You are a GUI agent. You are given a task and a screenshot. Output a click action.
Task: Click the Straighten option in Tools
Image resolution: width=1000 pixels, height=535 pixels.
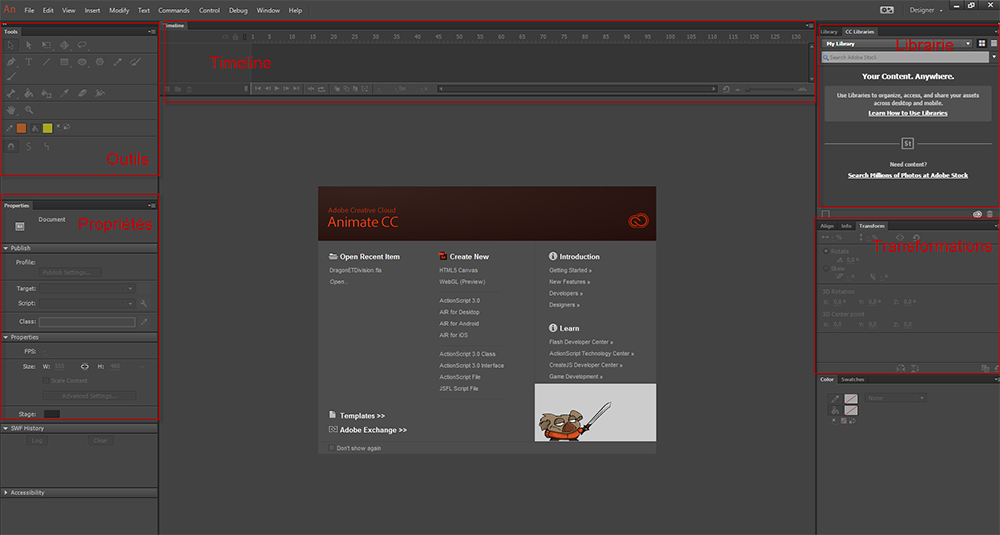pyautogui.click(x=47, y=147)
